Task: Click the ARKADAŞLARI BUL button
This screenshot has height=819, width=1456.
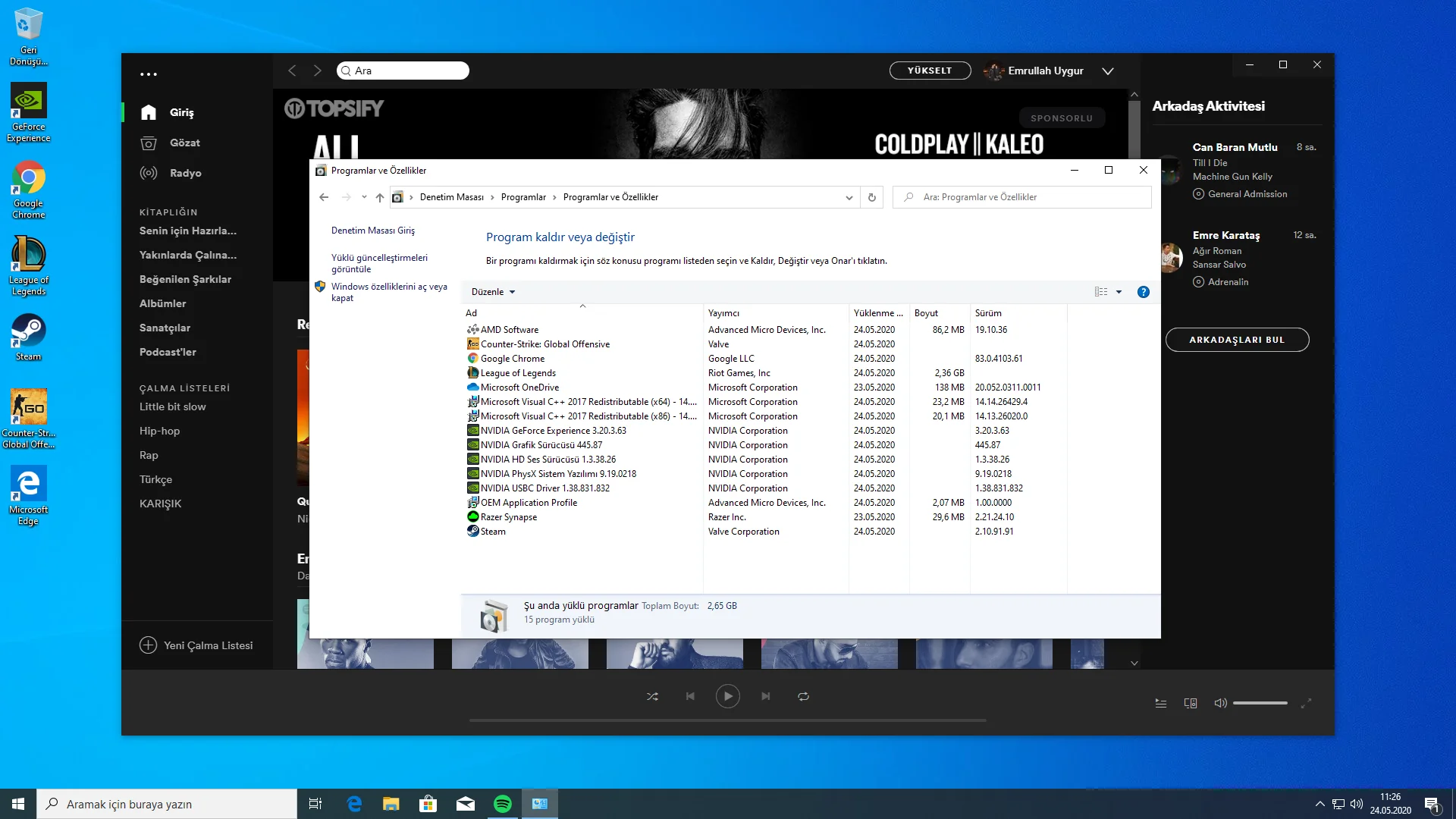Action: (x=1237, y=340)
